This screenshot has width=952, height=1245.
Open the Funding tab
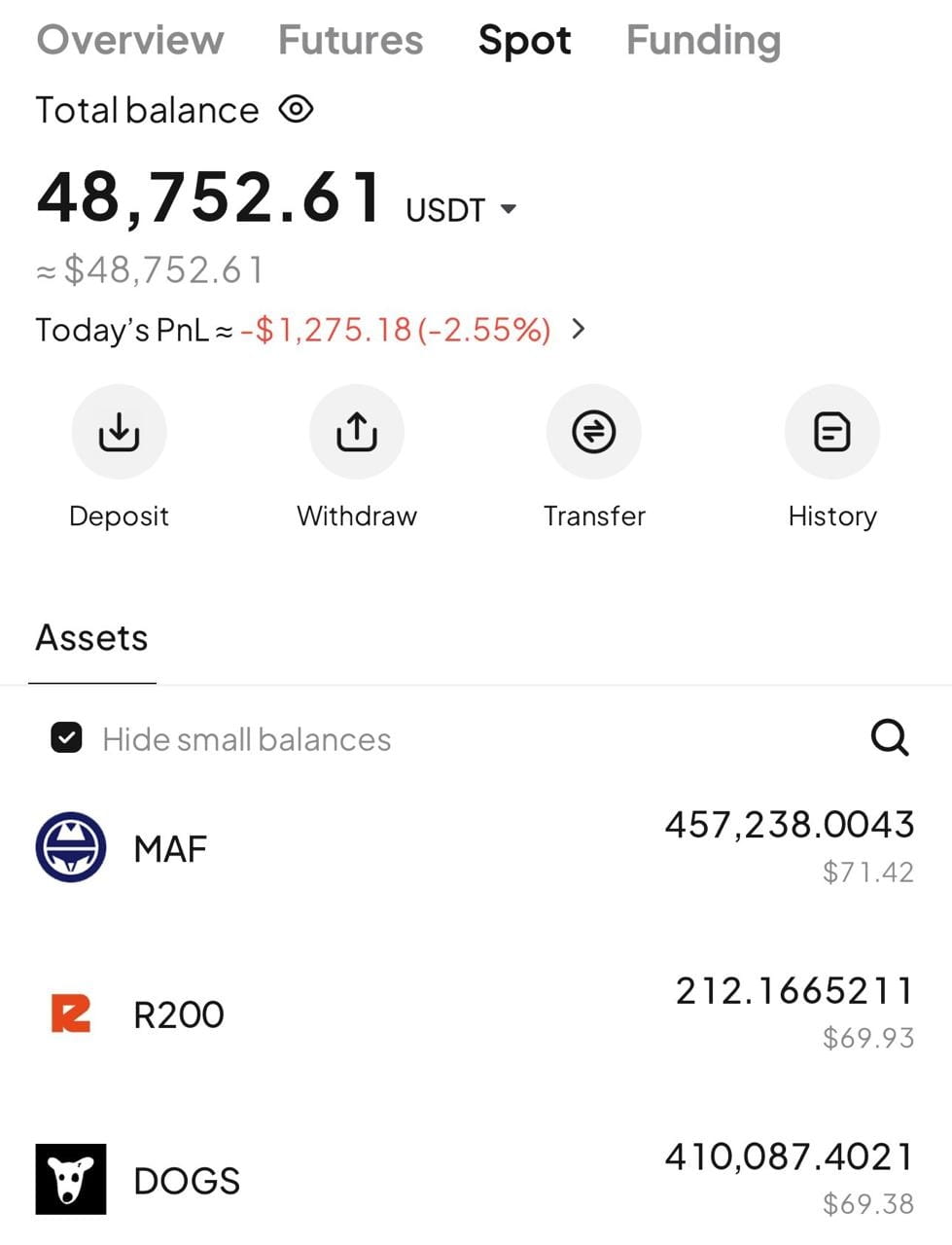pyautogui.click(x=703, y=40)
